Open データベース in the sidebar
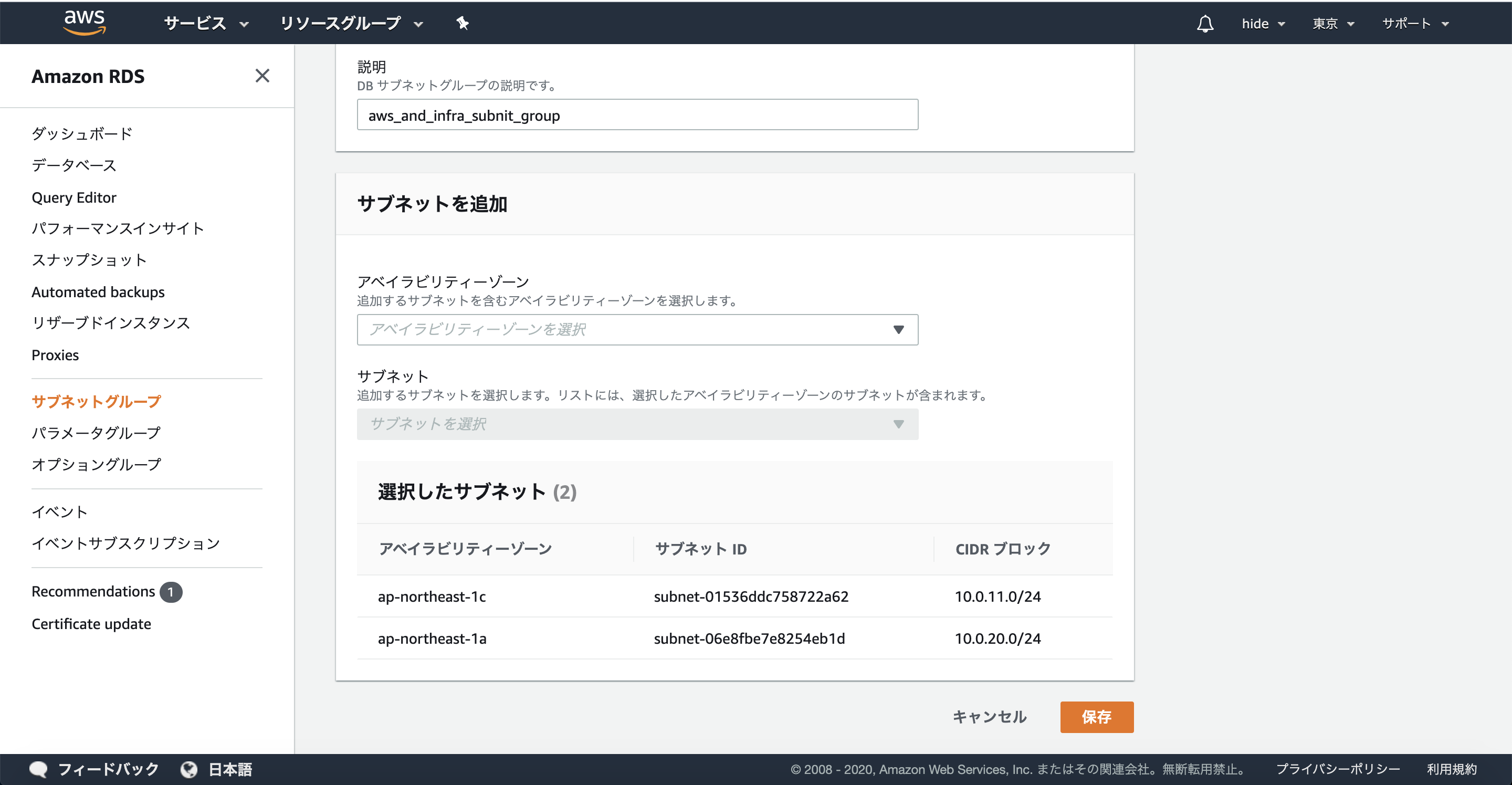This screenshot has height=785, width=1512. 74,165
